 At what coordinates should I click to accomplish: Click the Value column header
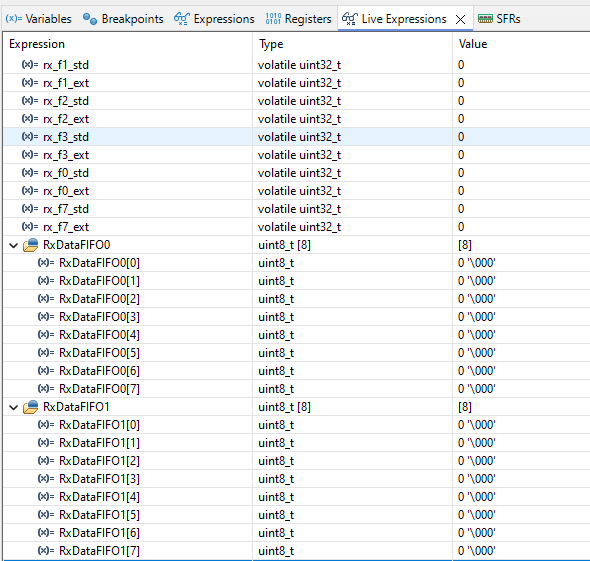[473, 44]
